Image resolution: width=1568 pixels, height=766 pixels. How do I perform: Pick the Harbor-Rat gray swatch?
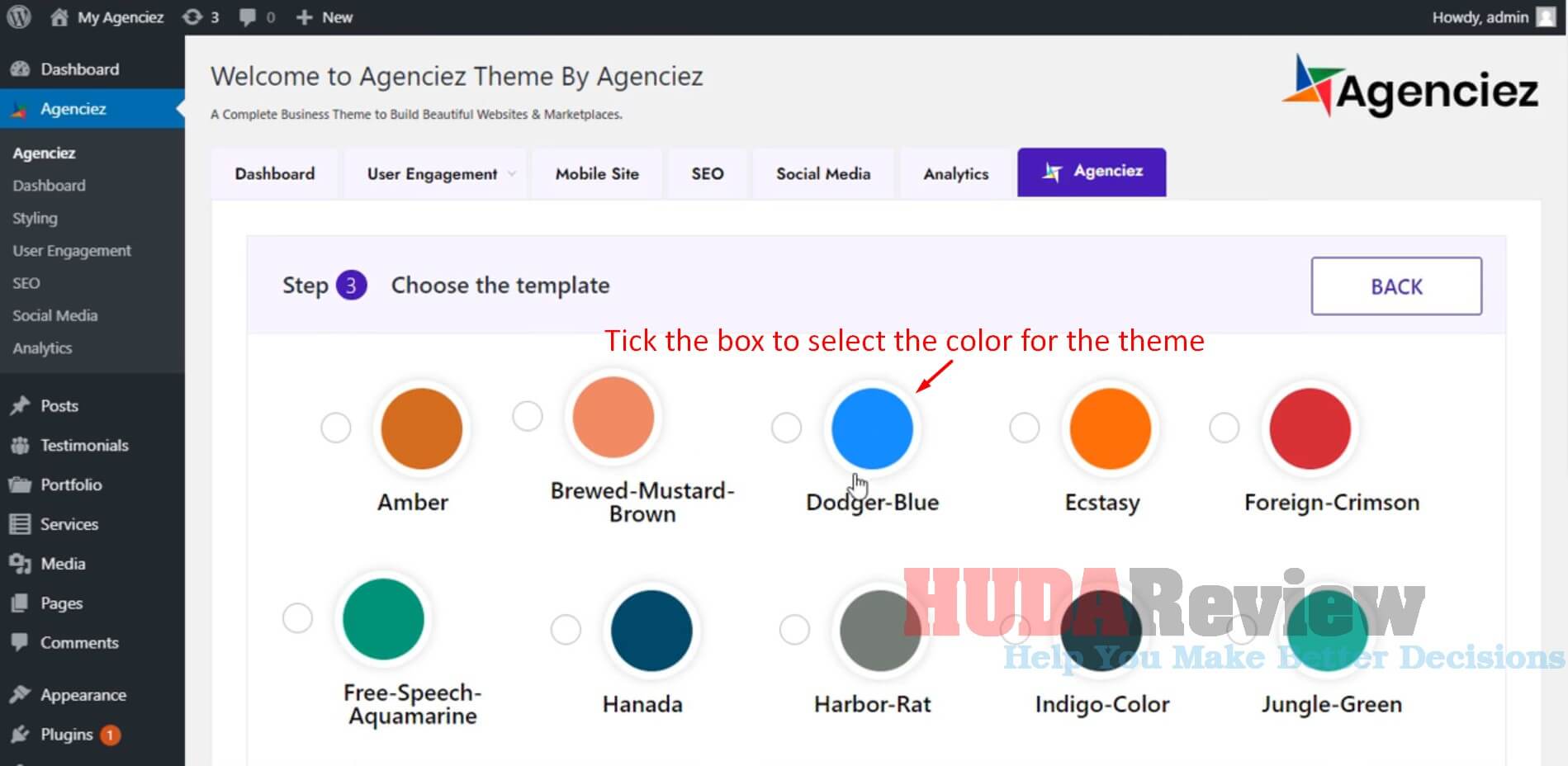[x=880, y=631]
